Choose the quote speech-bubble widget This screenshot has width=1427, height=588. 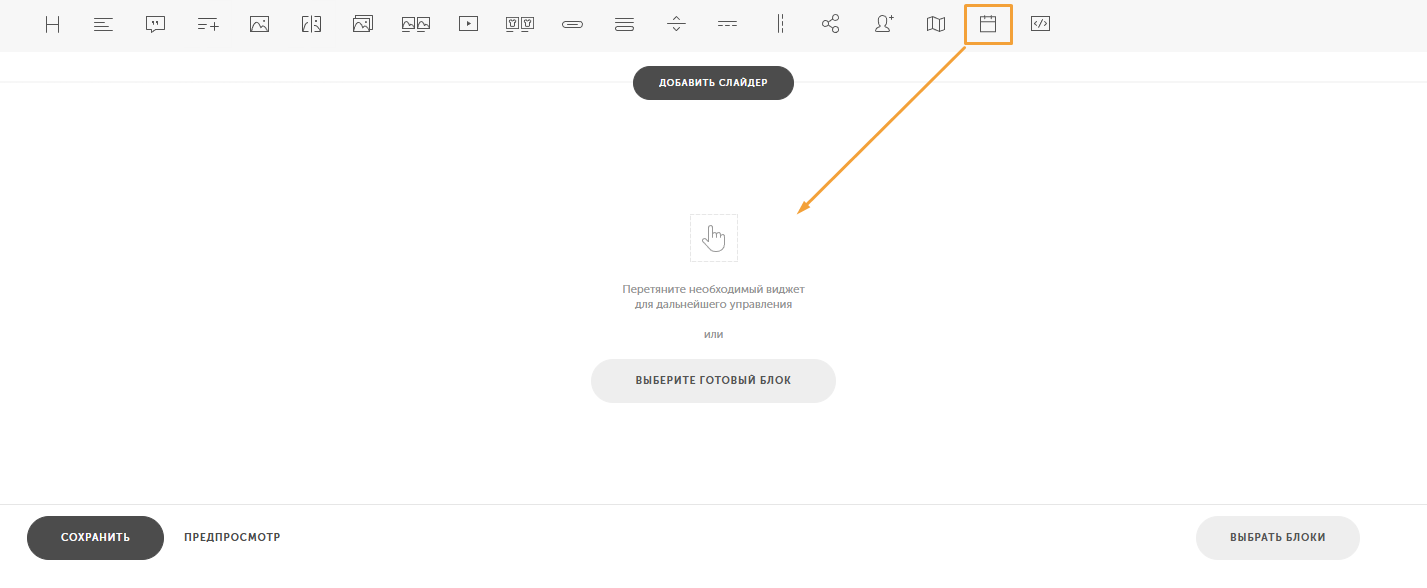pos(155,25)
